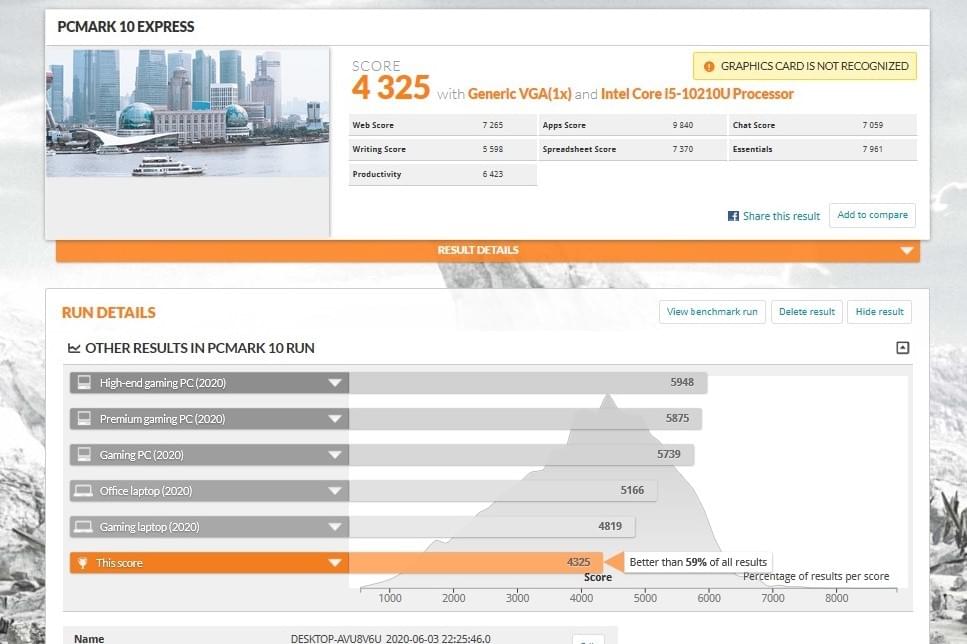The image size is (967, 644).
Task: Click the Hide result button
Action: pos(879,312)
